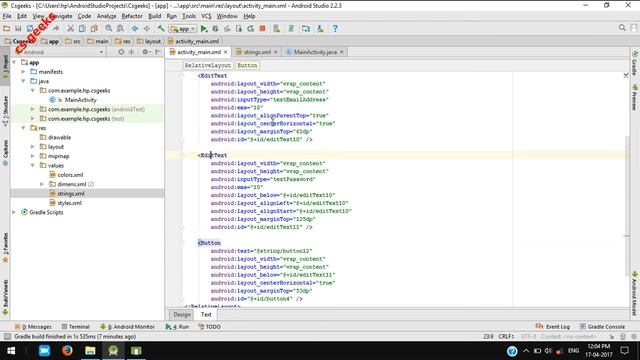Expand the layout folder
The height and width of the screenshot is (360, 640).
click(x=33, y=147)
